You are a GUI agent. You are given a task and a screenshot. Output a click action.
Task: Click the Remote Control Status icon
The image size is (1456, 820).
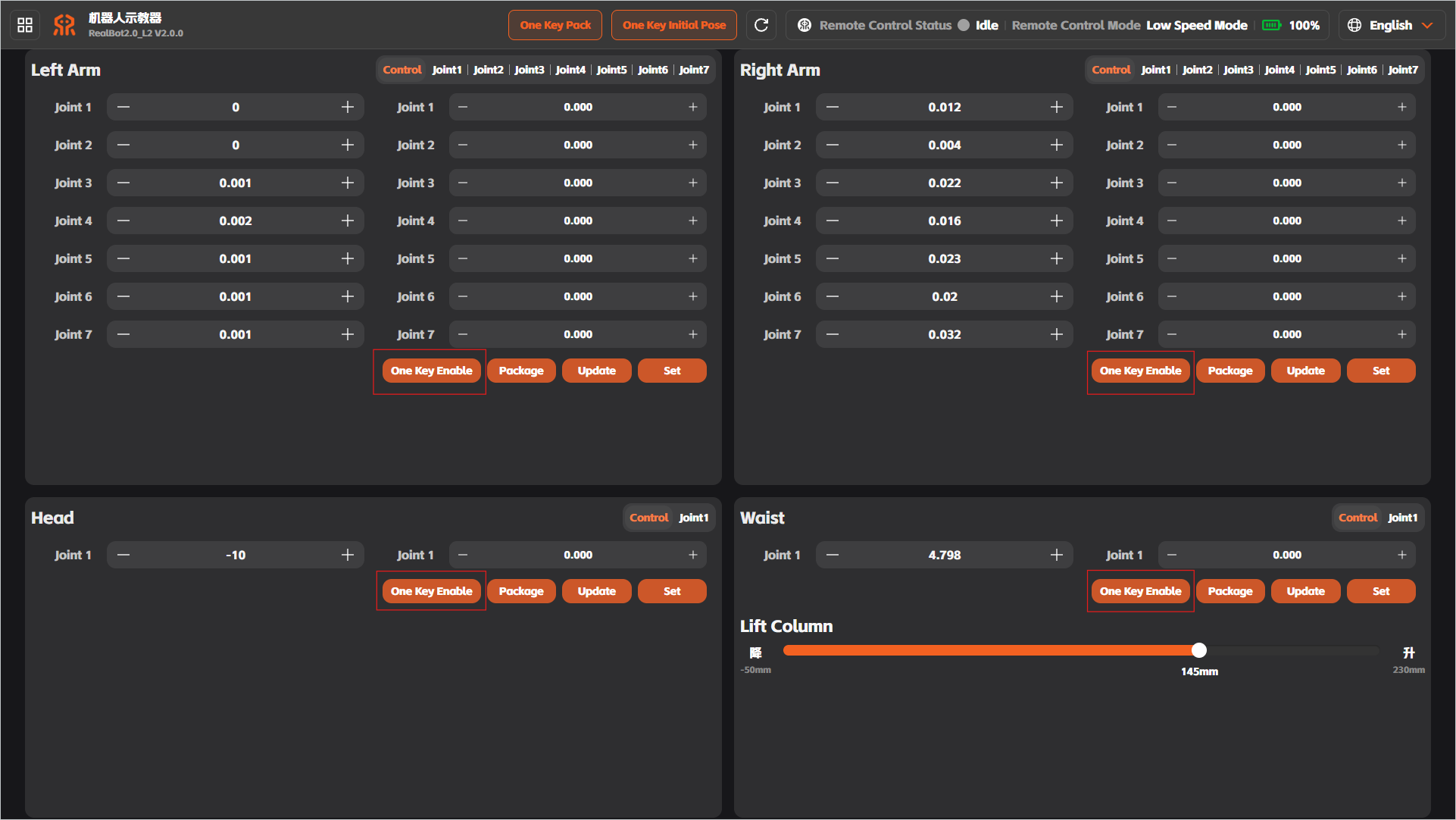805,25
